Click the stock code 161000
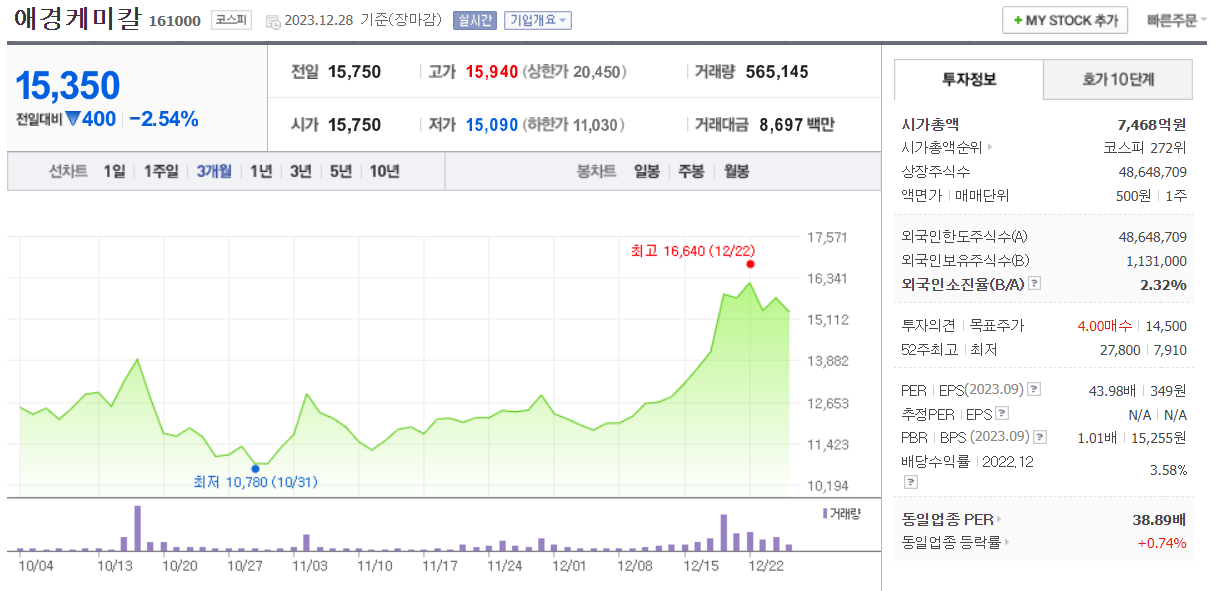The height and width of the screenshot is (591, 1225). (x=174, y=21)
